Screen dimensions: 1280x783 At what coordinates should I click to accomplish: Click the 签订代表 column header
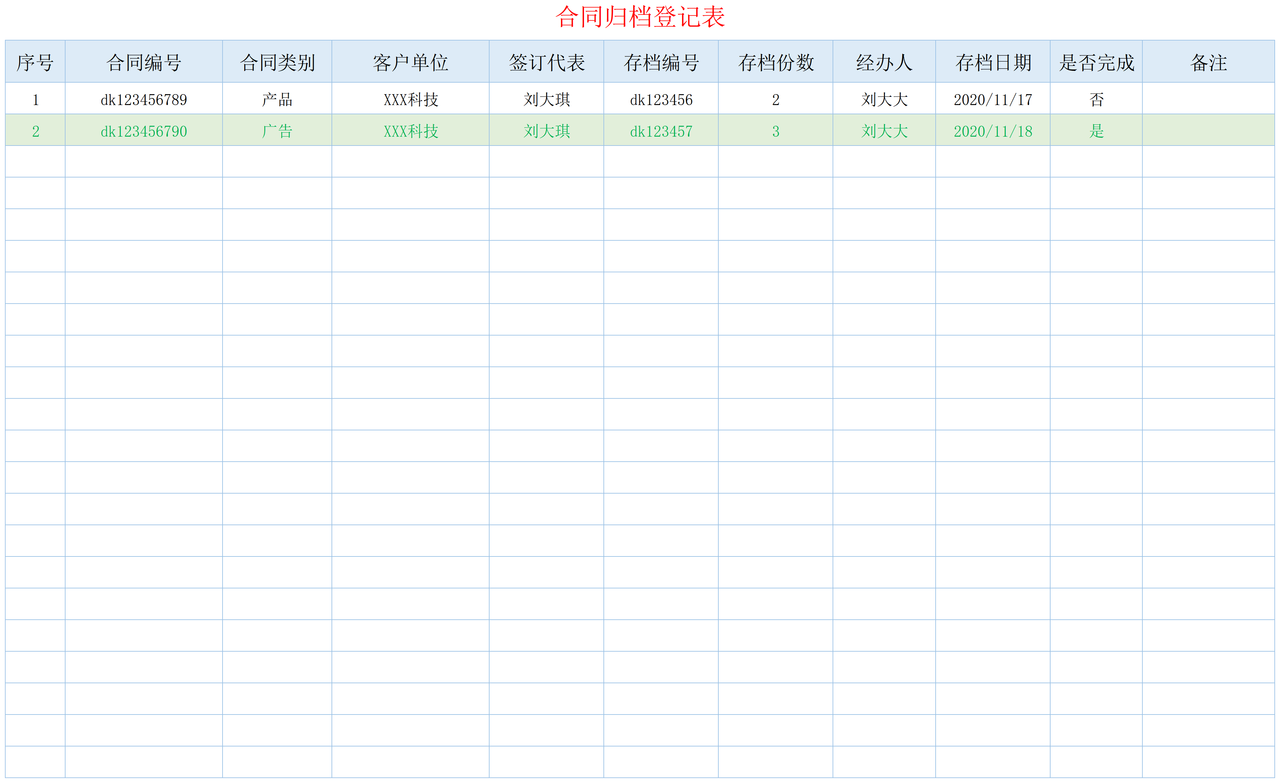click(547, 61)
